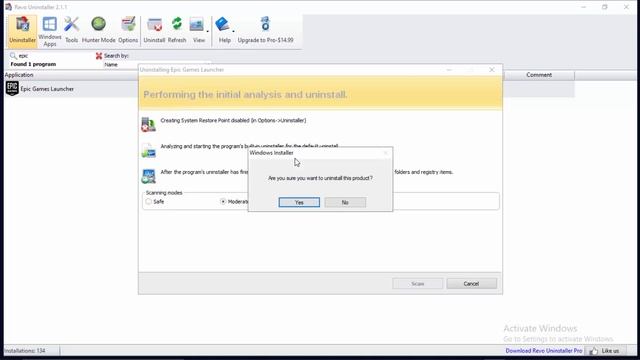The height and width of the screenshot is (360, 640).
Task: Click the leftover scan step icon
Action: [x=148, y=176]
